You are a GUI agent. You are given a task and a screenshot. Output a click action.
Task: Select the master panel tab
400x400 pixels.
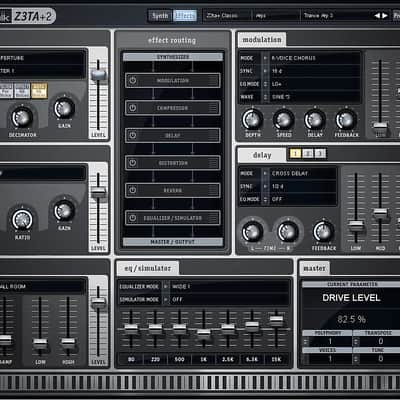(314, 268)
